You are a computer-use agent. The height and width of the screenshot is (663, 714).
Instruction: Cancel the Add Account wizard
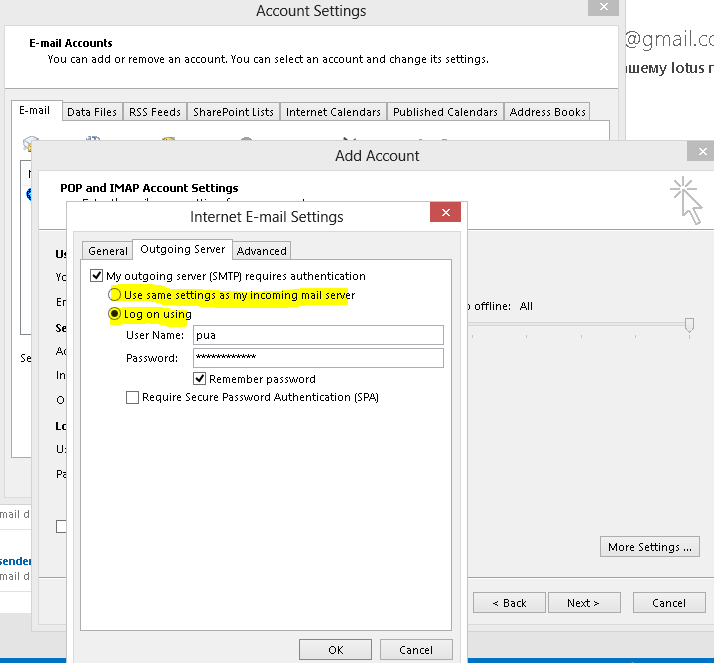668,603
